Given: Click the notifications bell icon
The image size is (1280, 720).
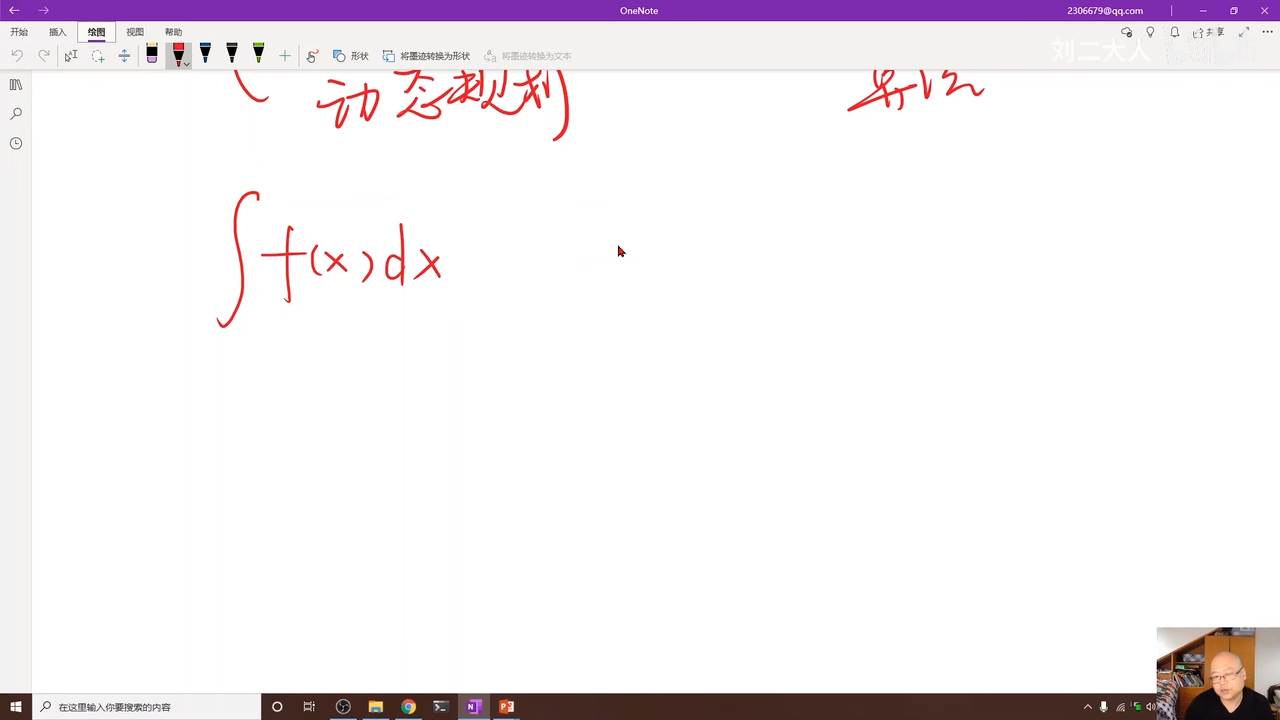Looking at the screenshot, I should [x=1175, y=33].
